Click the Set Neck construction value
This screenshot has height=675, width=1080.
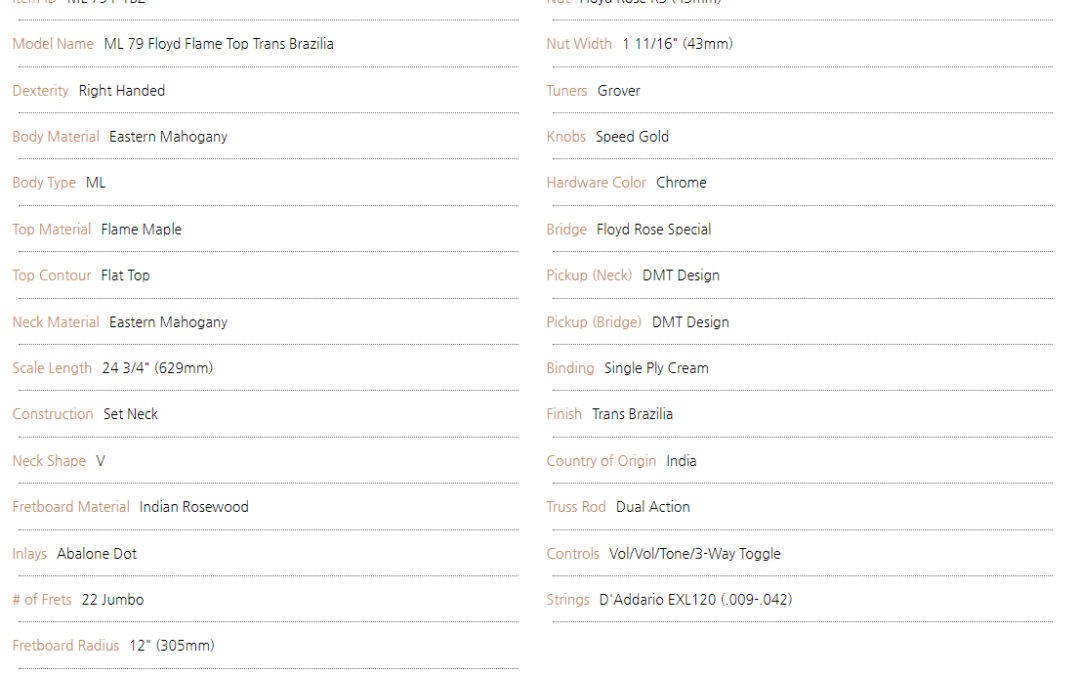click(131, 414)
